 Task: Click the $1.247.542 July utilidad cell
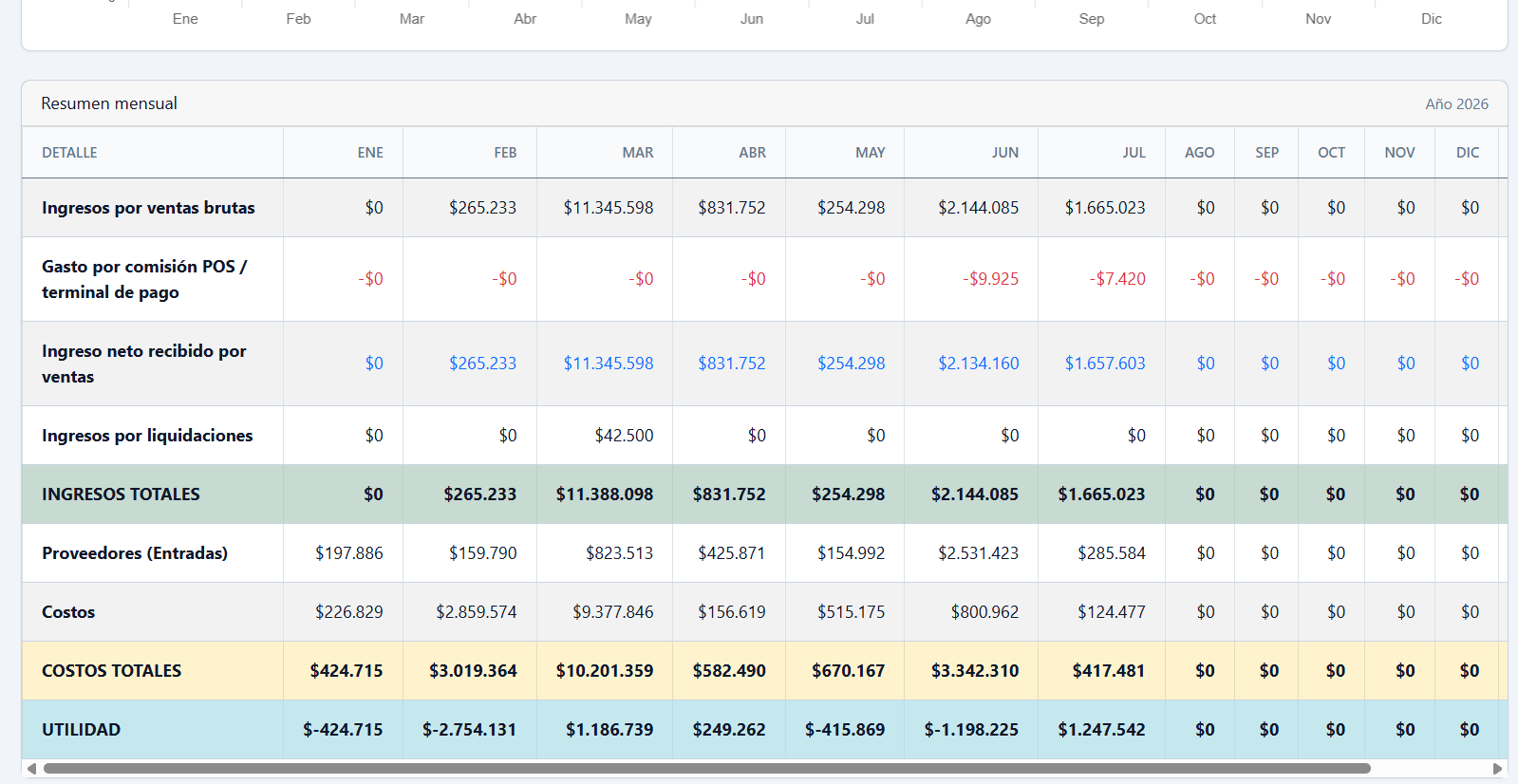[x=1101, y=730]
